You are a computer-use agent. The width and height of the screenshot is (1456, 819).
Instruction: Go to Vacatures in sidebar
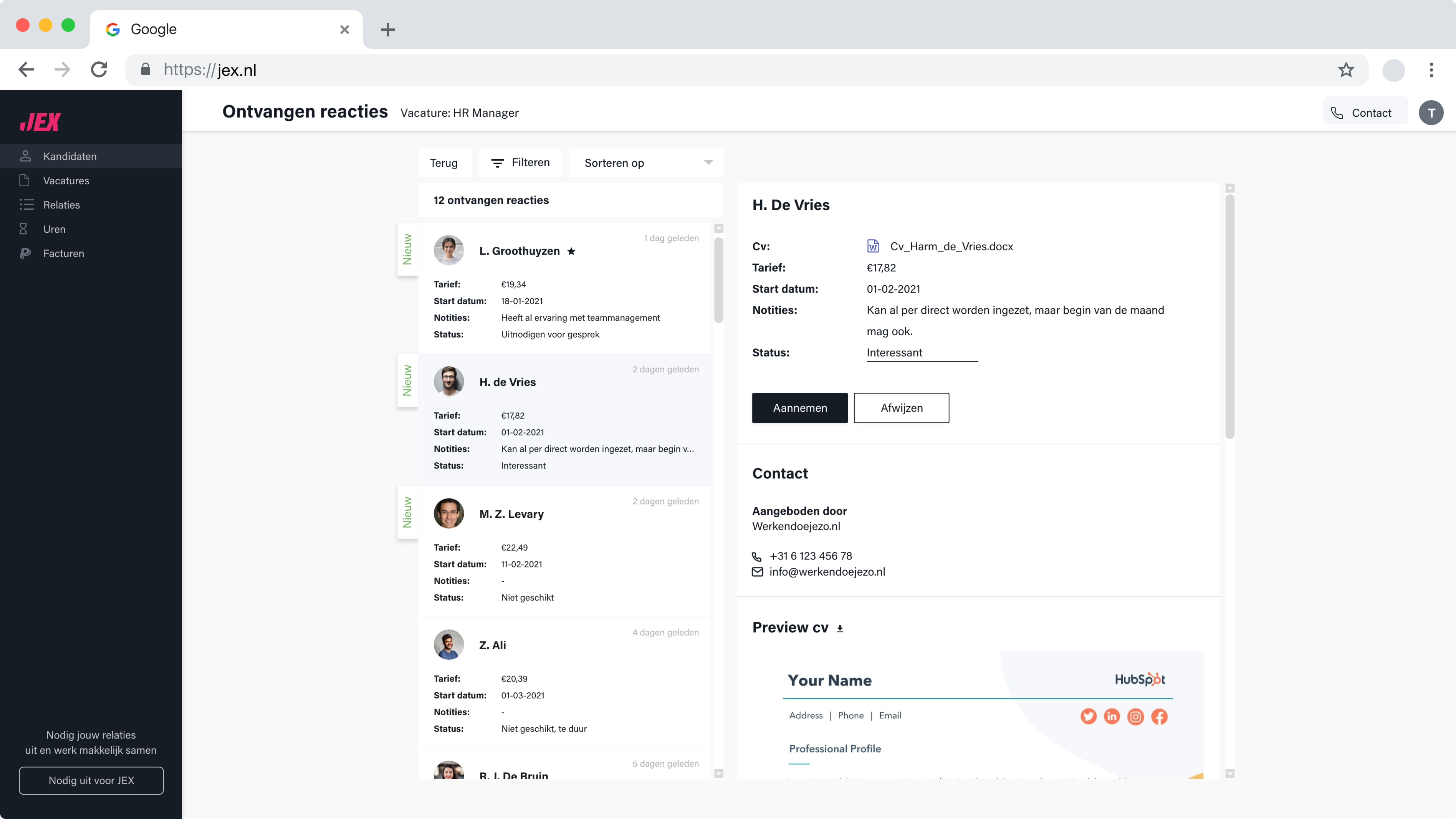tap(66, 180)
